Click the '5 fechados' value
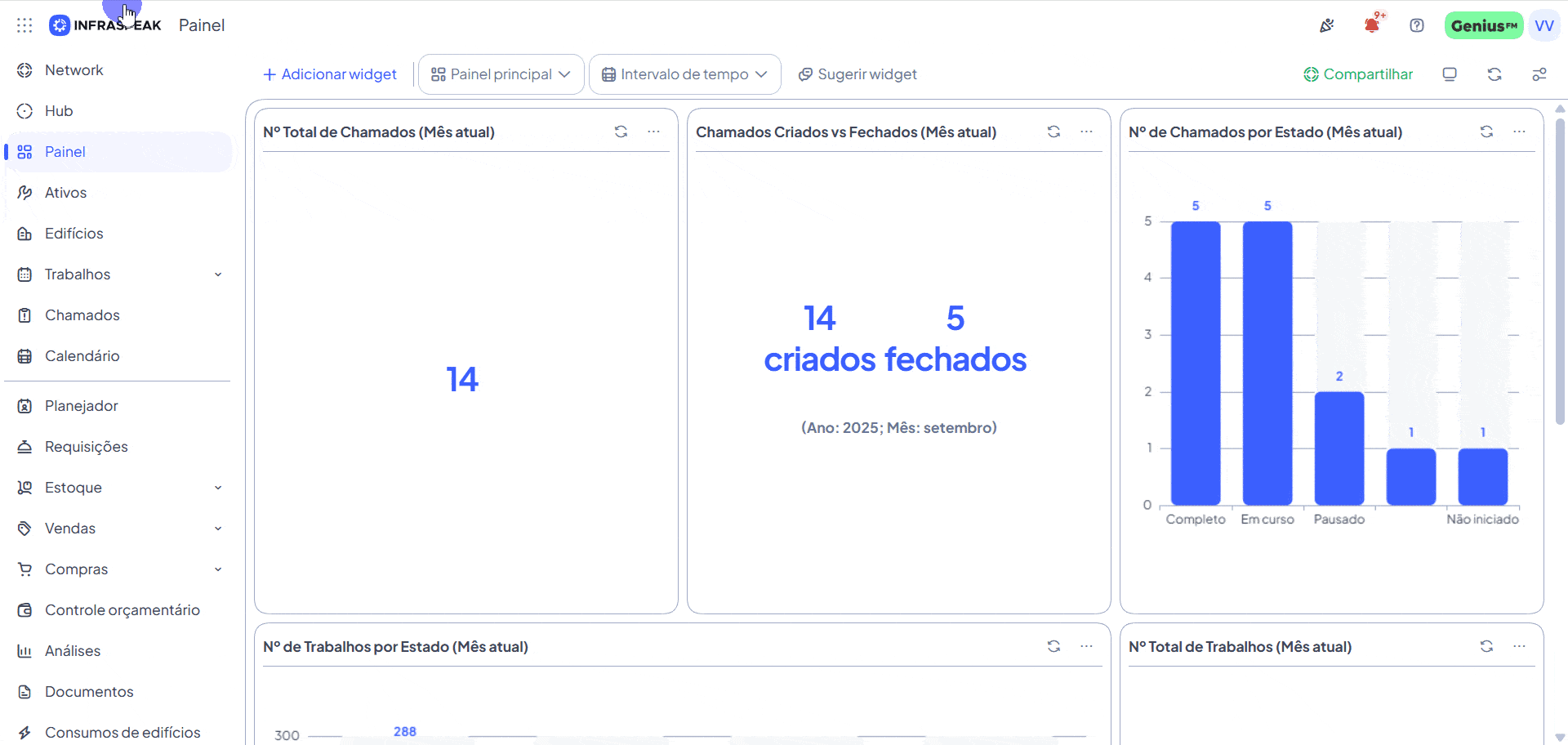The height and width of the screenshot is (745, 1568). (x=955, y=339)
